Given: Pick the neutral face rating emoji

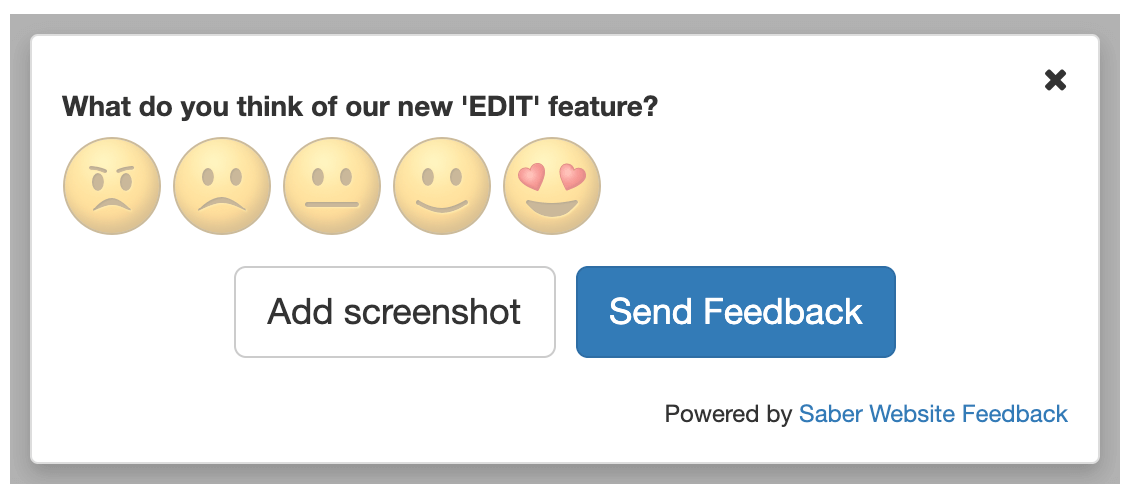Looking at the screenshot, I should [x=332, y=187].
